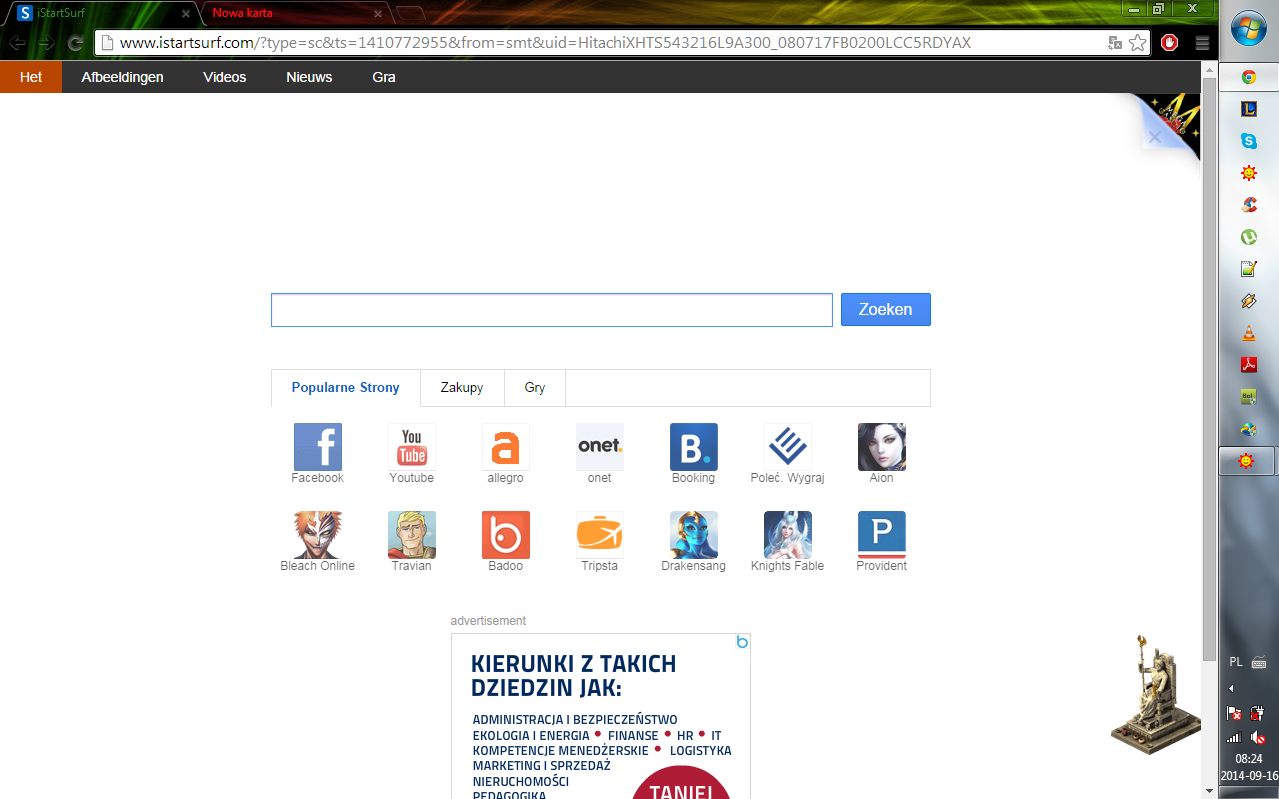Click the Zoeken search button
The width and height of the screenshot is (1279, 799).
[x=885, y=310]
